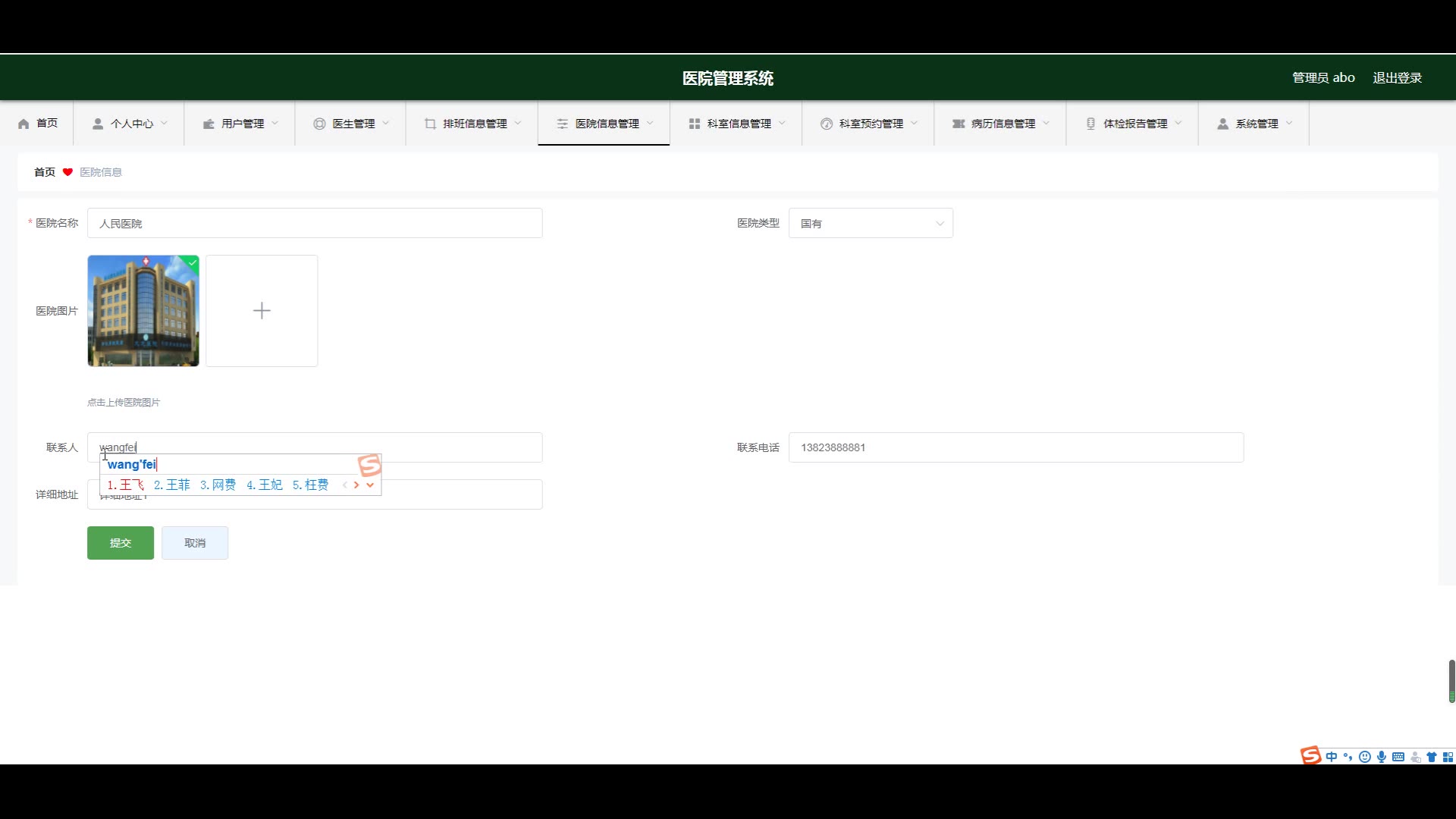Click the 医生管理 circle icon
Viewport: 1456px width, 819px height.
pos(319,124)
